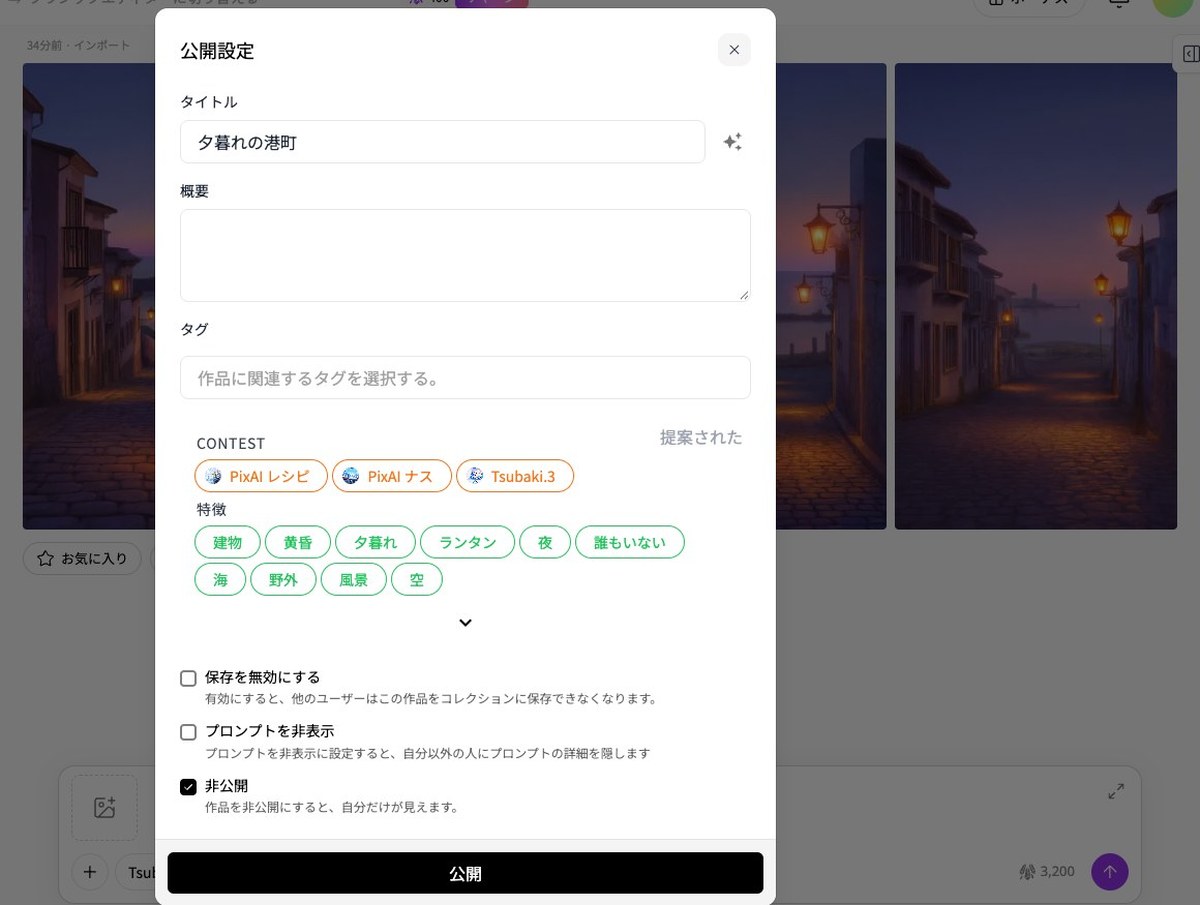1200x905 pixels.
Task: Add the 風景 tag
Action: pyautogui.click(x=354, y=580)
